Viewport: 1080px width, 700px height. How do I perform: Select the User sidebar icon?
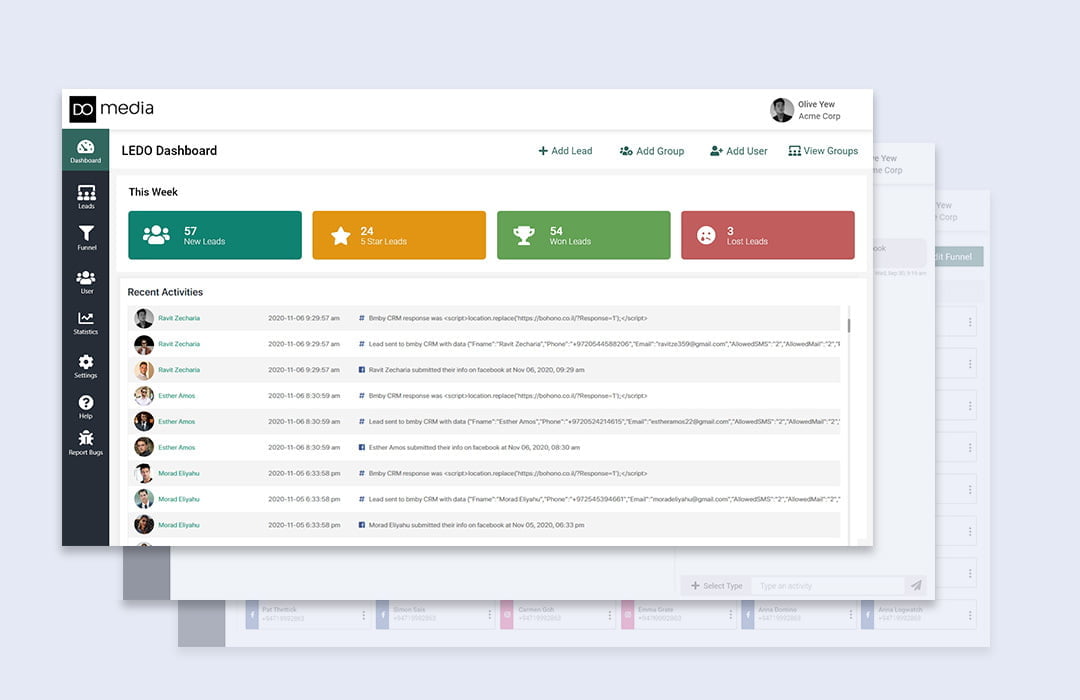pyautogui.click(x=86, y=282)
